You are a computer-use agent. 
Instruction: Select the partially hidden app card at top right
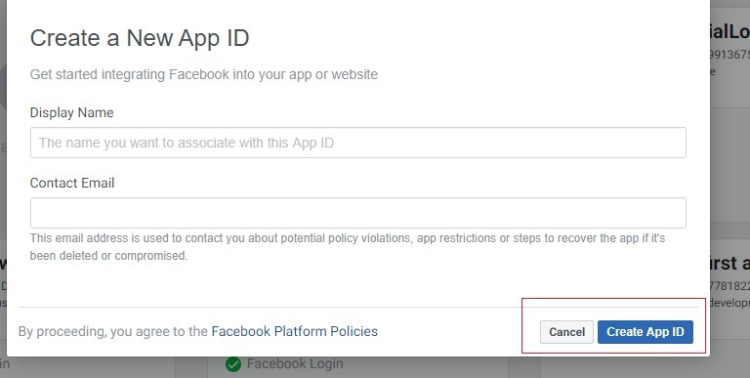click(x=730, y=53)
